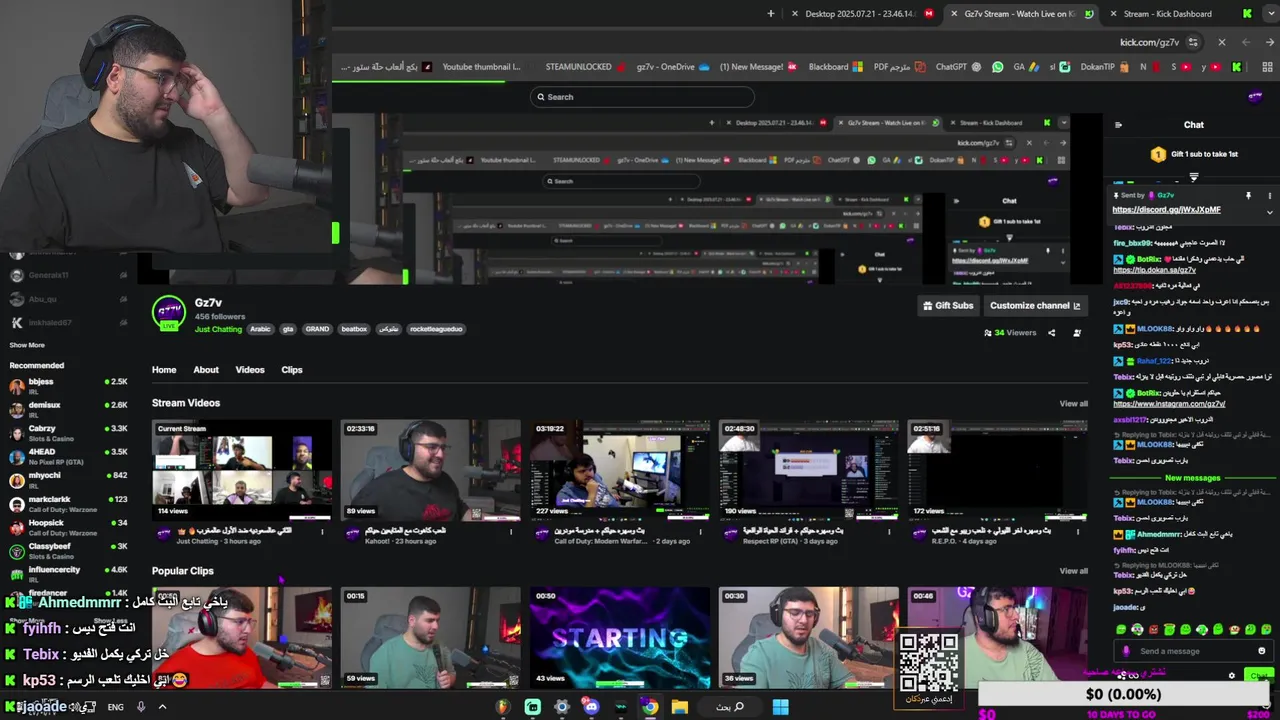Open the Current Stream video thumbnail

pyautogui.click(x=241, y=470)
